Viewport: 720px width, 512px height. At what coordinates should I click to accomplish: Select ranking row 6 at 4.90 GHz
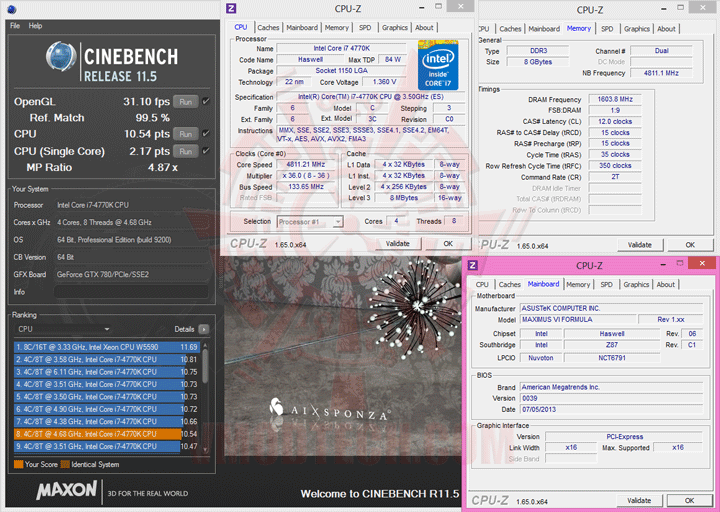coord(106,409)
